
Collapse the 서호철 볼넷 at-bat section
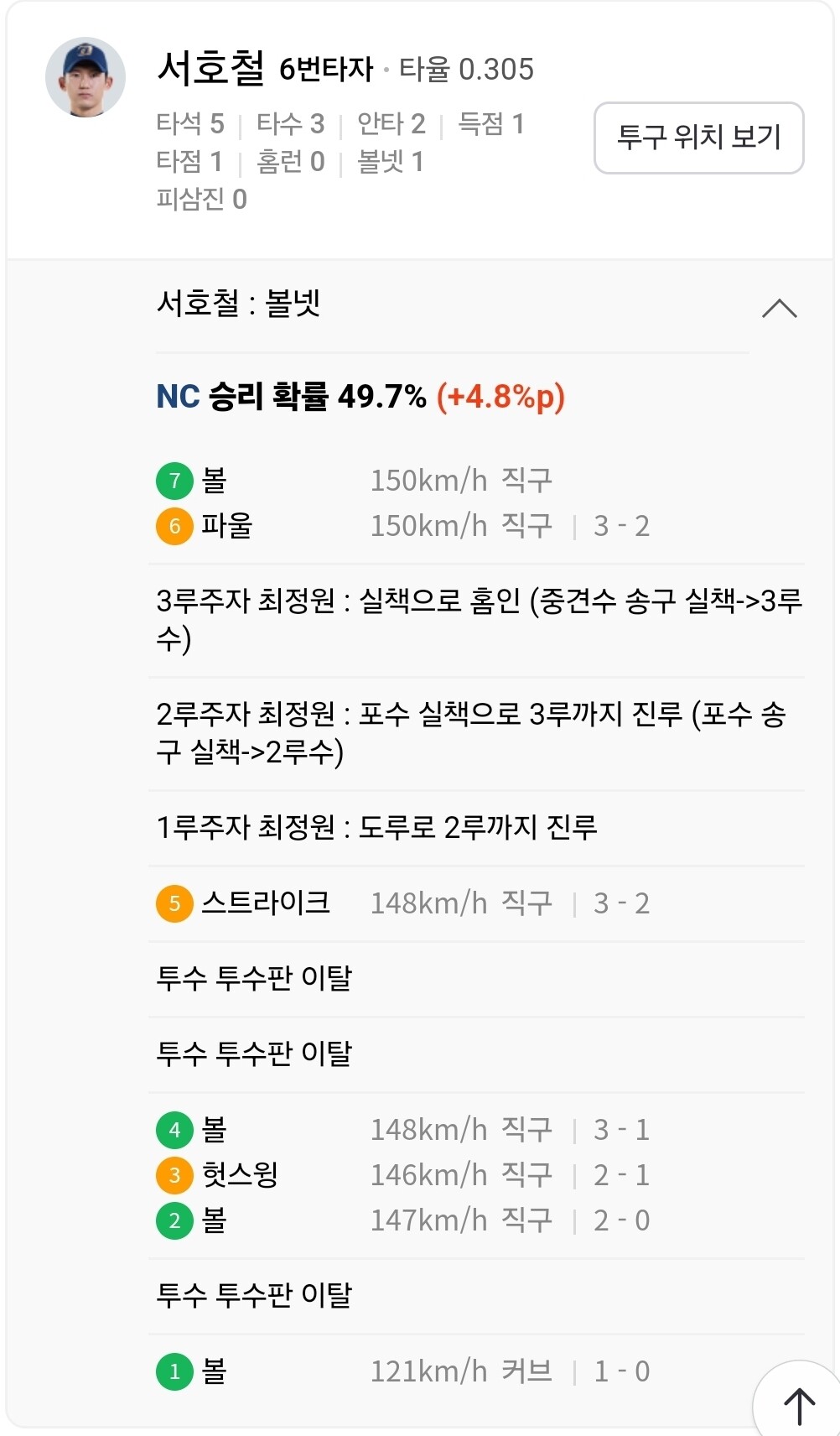779,309
